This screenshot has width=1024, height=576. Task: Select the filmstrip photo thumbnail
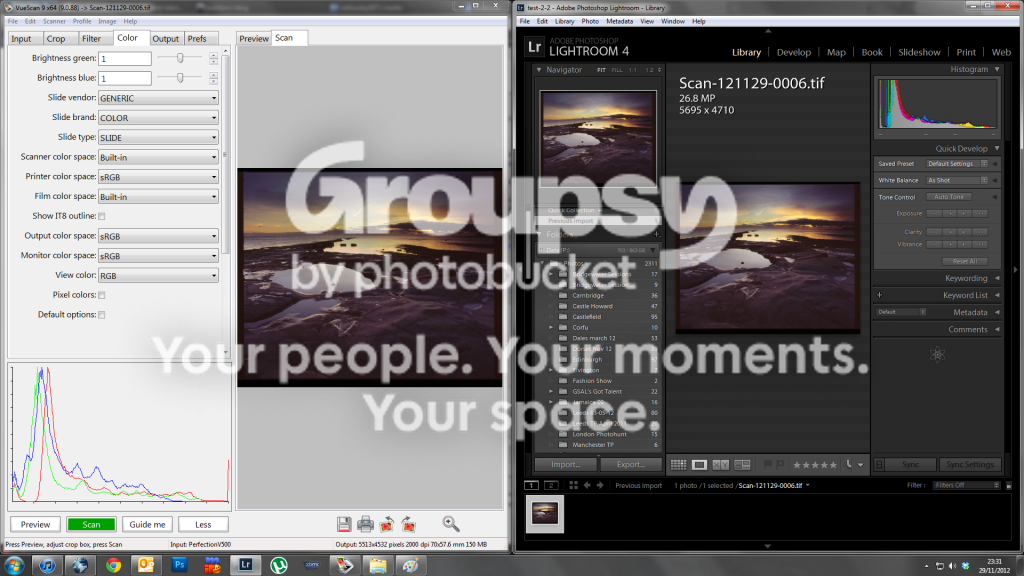point(545,513)
